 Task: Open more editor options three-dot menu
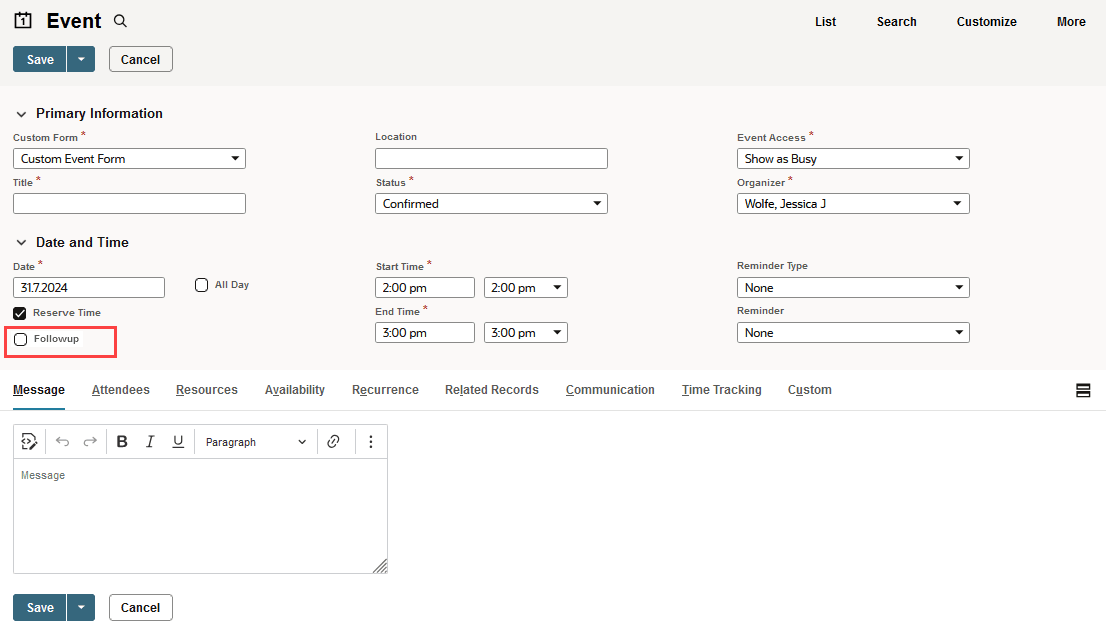pyautogui.click(x=371, y=441)
